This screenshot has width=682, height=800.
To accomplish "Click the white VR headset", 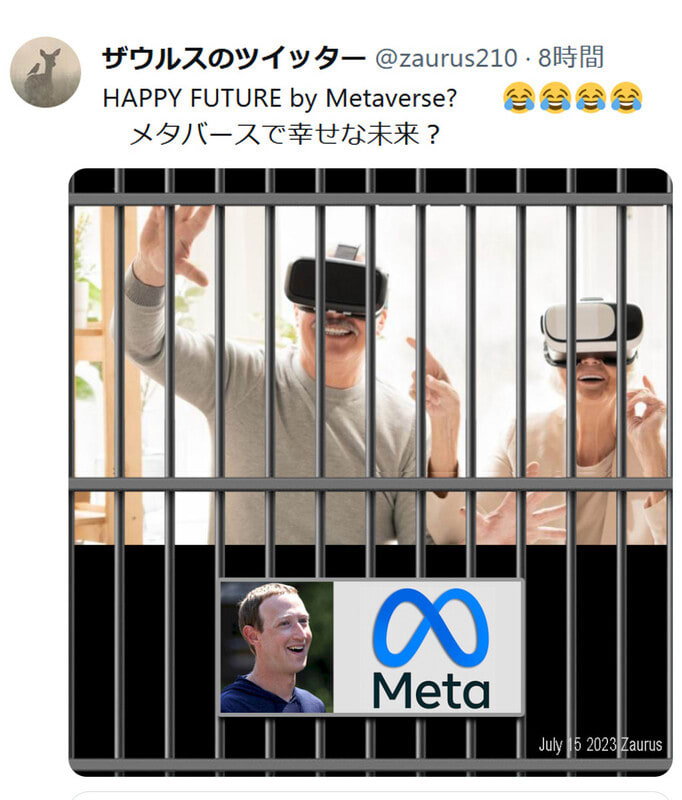I will point(592,330).
